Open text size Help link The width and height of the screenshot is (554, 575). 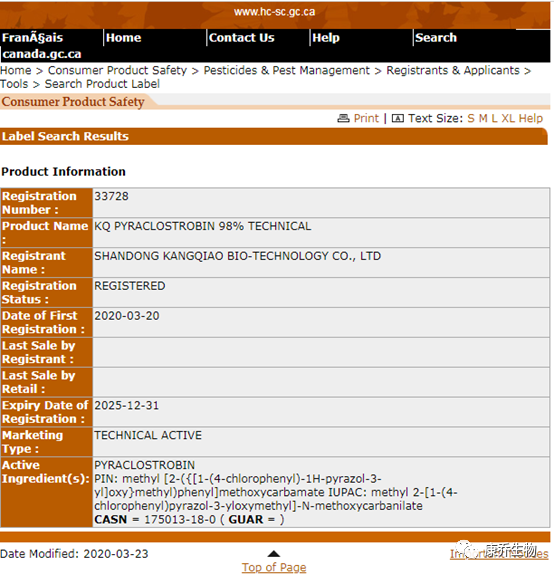(x=531, y=118)
